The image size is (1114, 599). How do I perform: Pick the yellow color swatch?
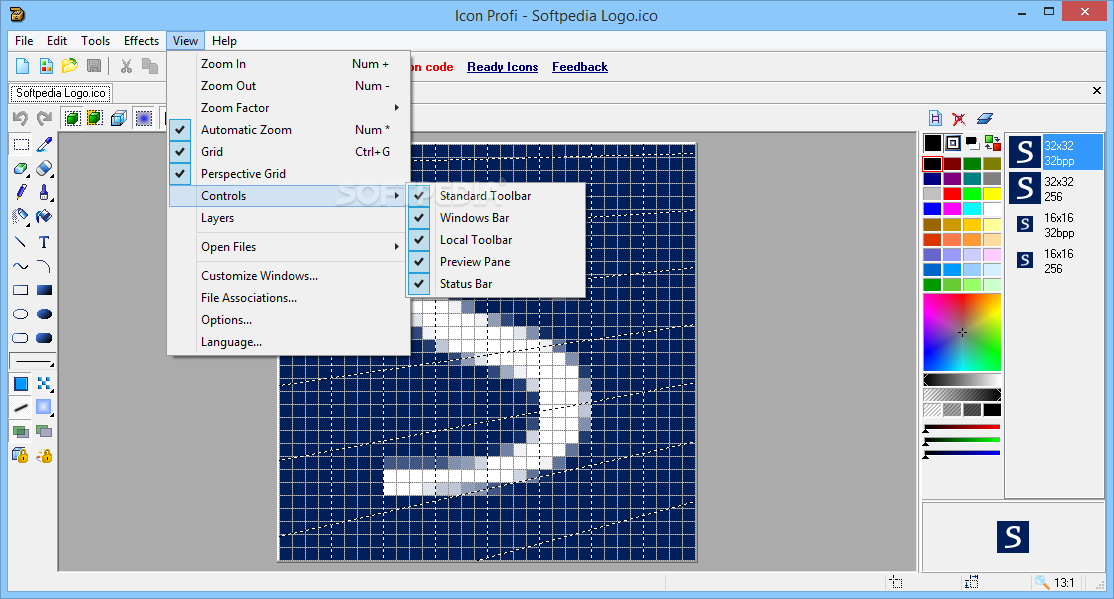pyautogui.click(x=992, y=194)
